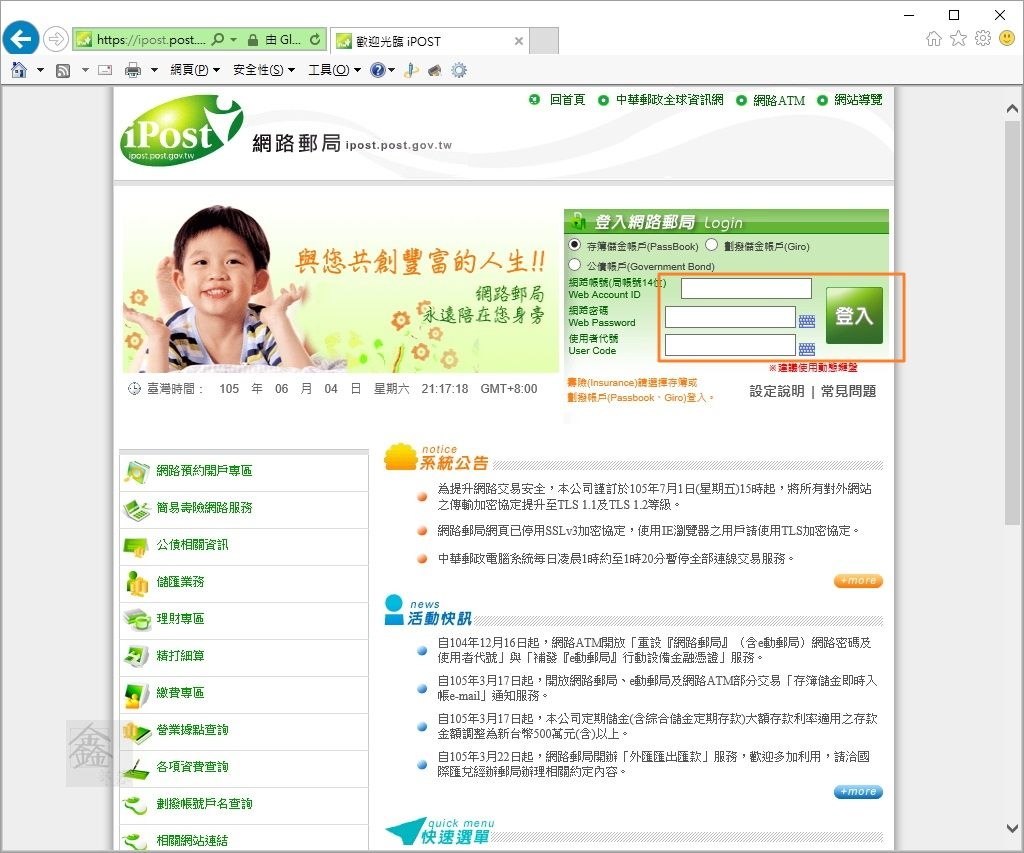Open the 網頁(P) menu
Screen dimensions: 1024x853
pos(195,70)
